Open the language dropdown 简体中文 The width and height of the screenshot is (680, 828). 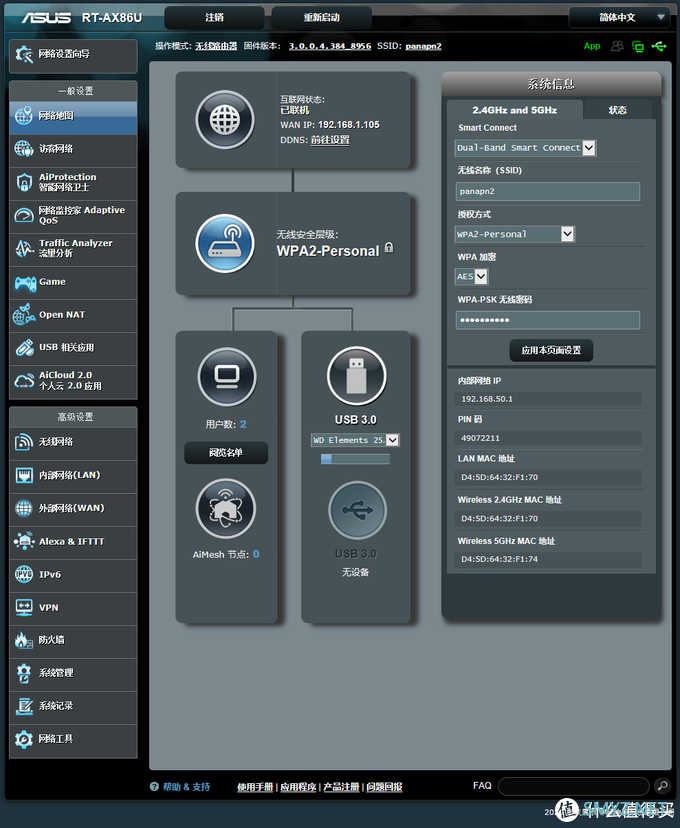[x=621, y=17]
